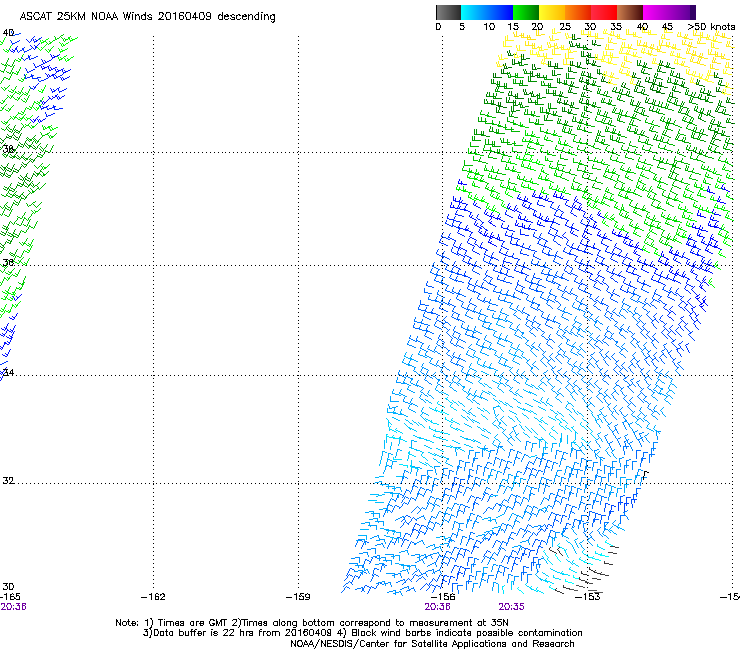
Task: Click the longitude label '-156'
Action: (443, 597)
